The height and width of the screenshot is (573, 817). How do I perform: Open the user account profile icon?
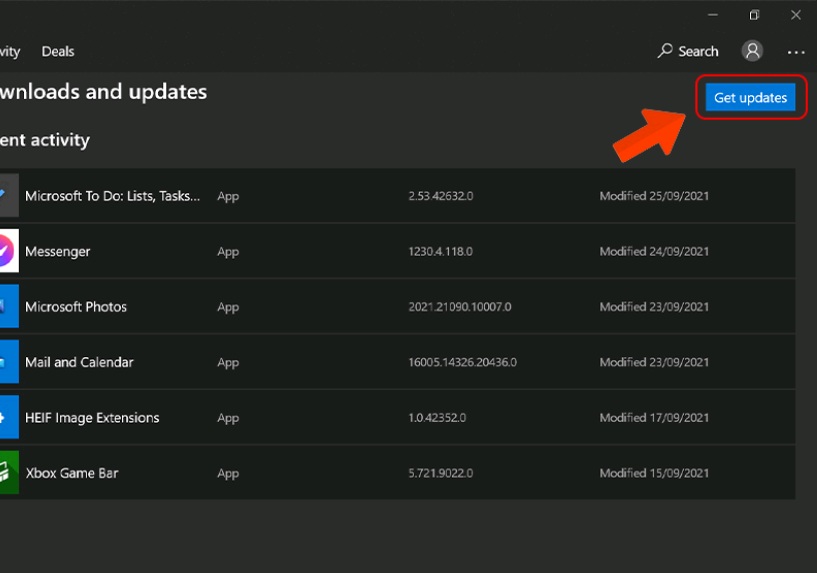[752, 51]
